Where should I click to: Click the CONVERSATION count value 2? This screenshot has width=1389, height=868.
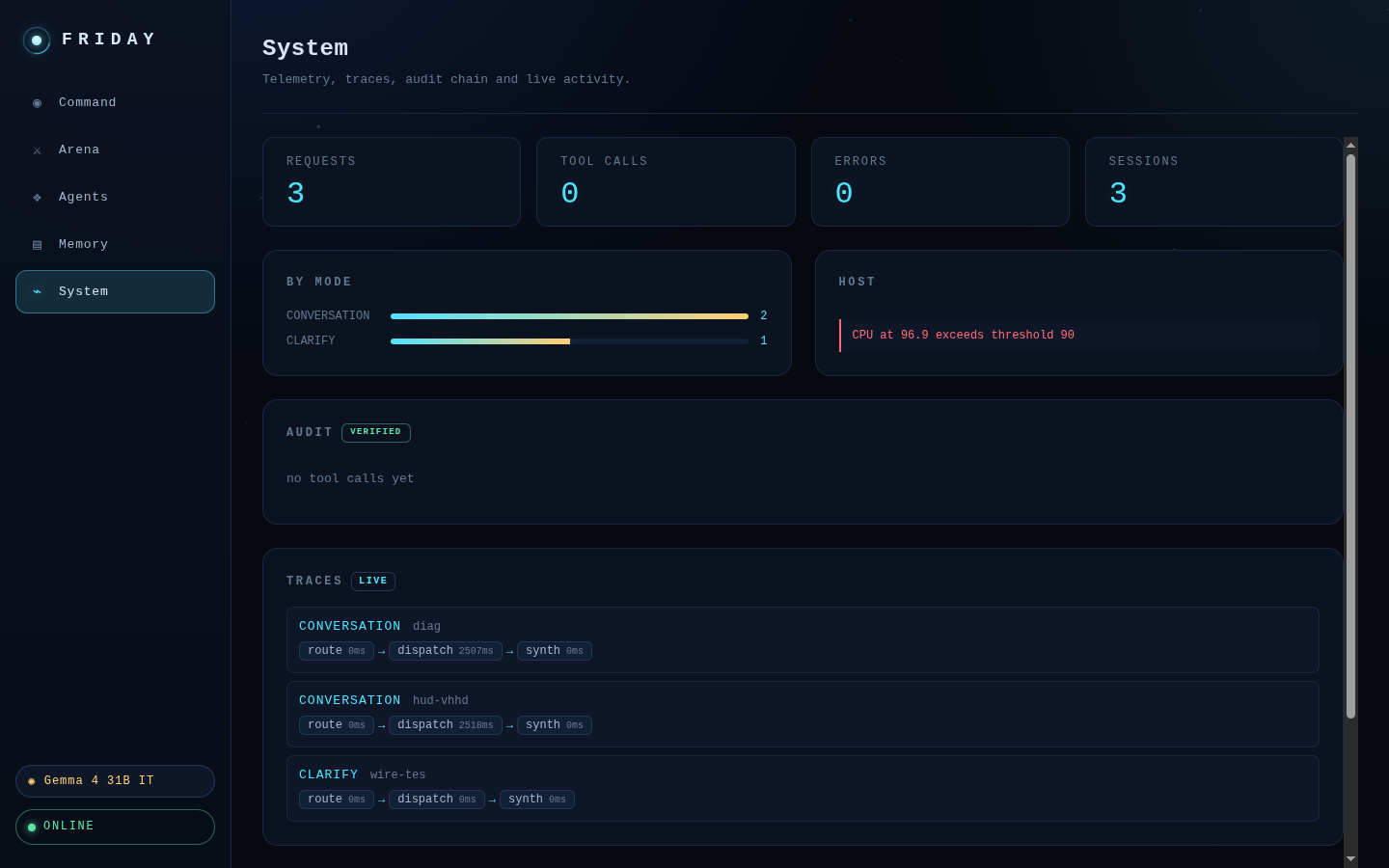coord(764,315)
